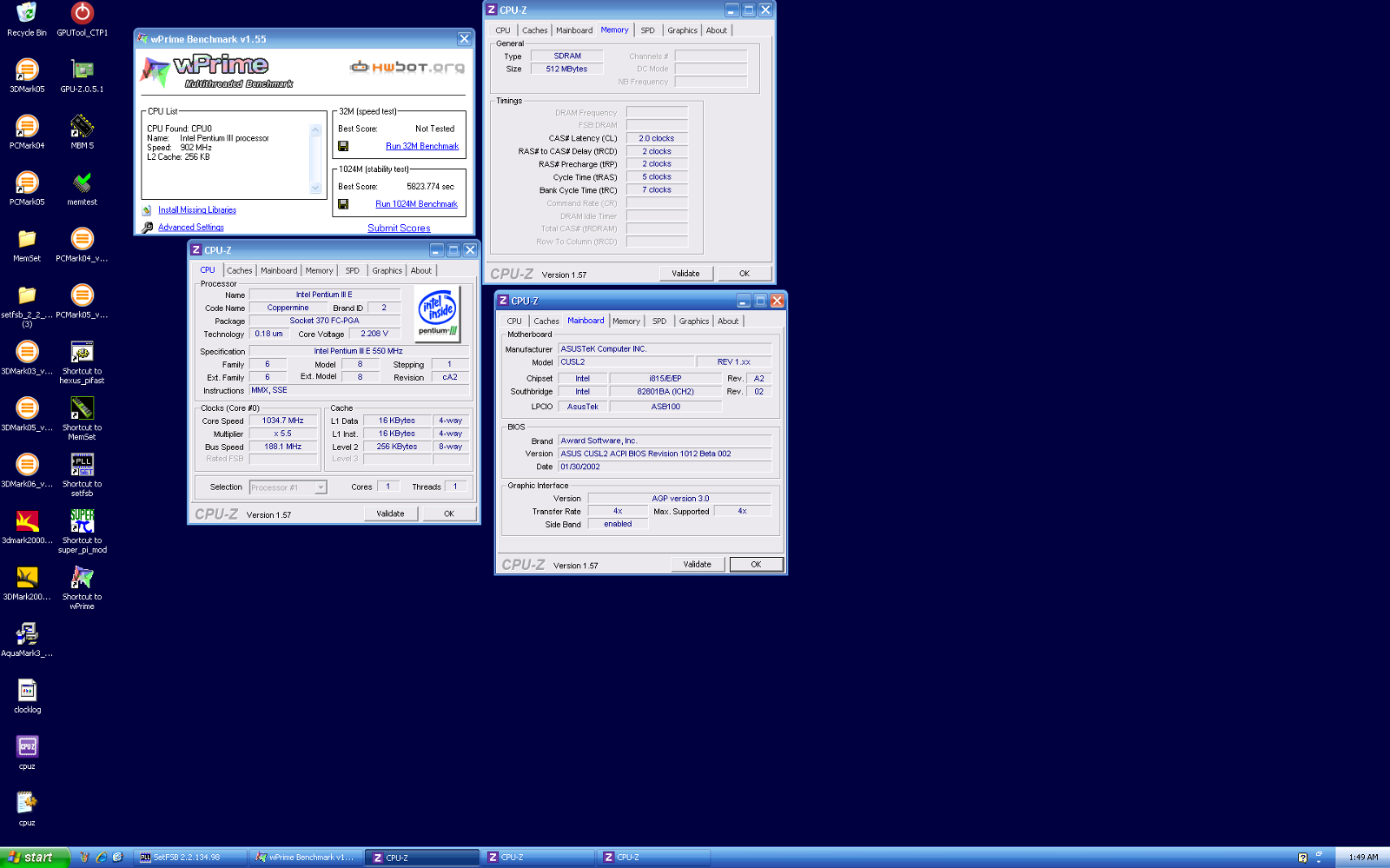Select CPU tab in Mainboard CPU-Z window

coord(514,321)
